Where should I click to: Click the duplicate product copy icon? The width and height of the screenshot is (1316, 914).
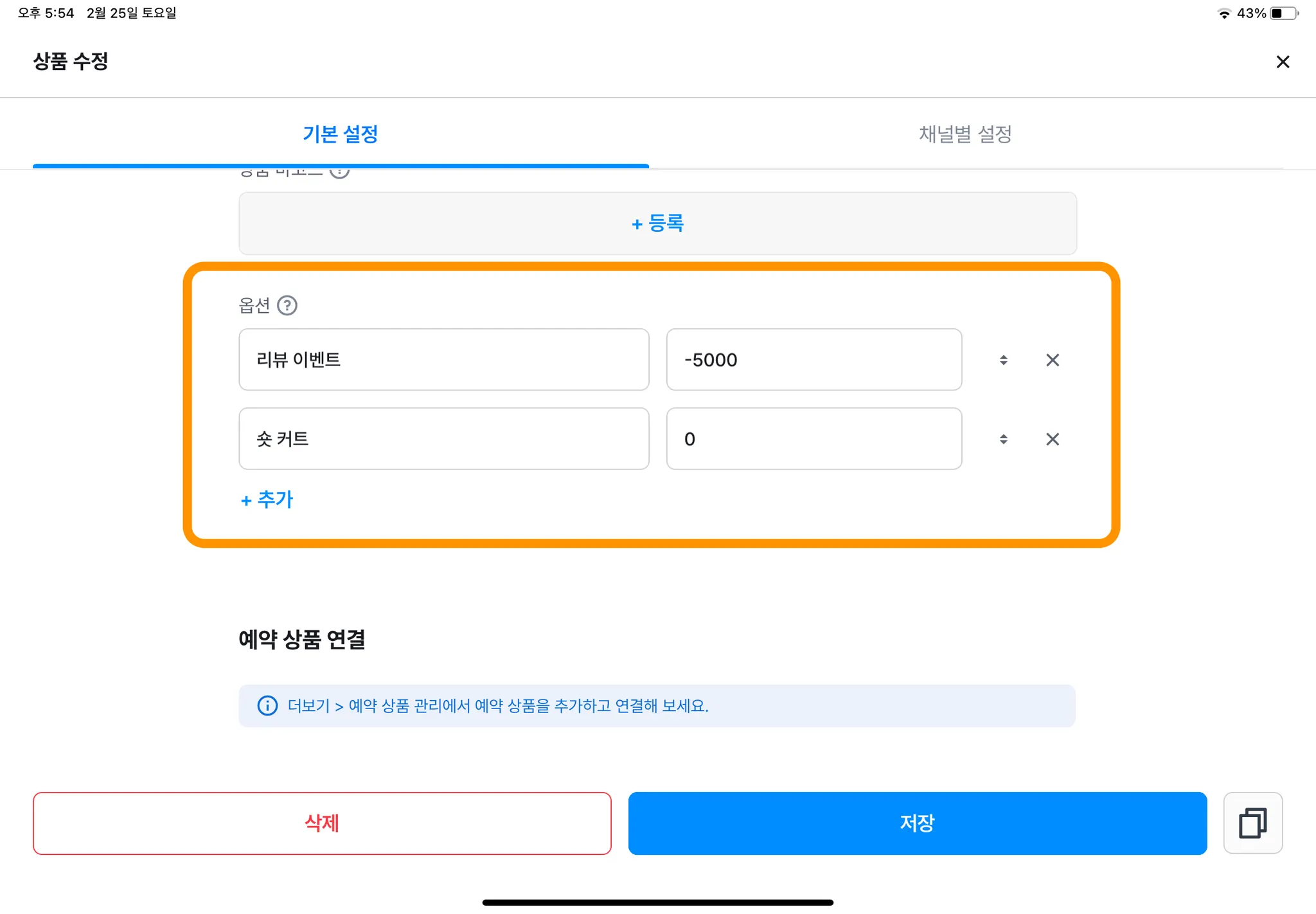click(x=1252, y=823)
